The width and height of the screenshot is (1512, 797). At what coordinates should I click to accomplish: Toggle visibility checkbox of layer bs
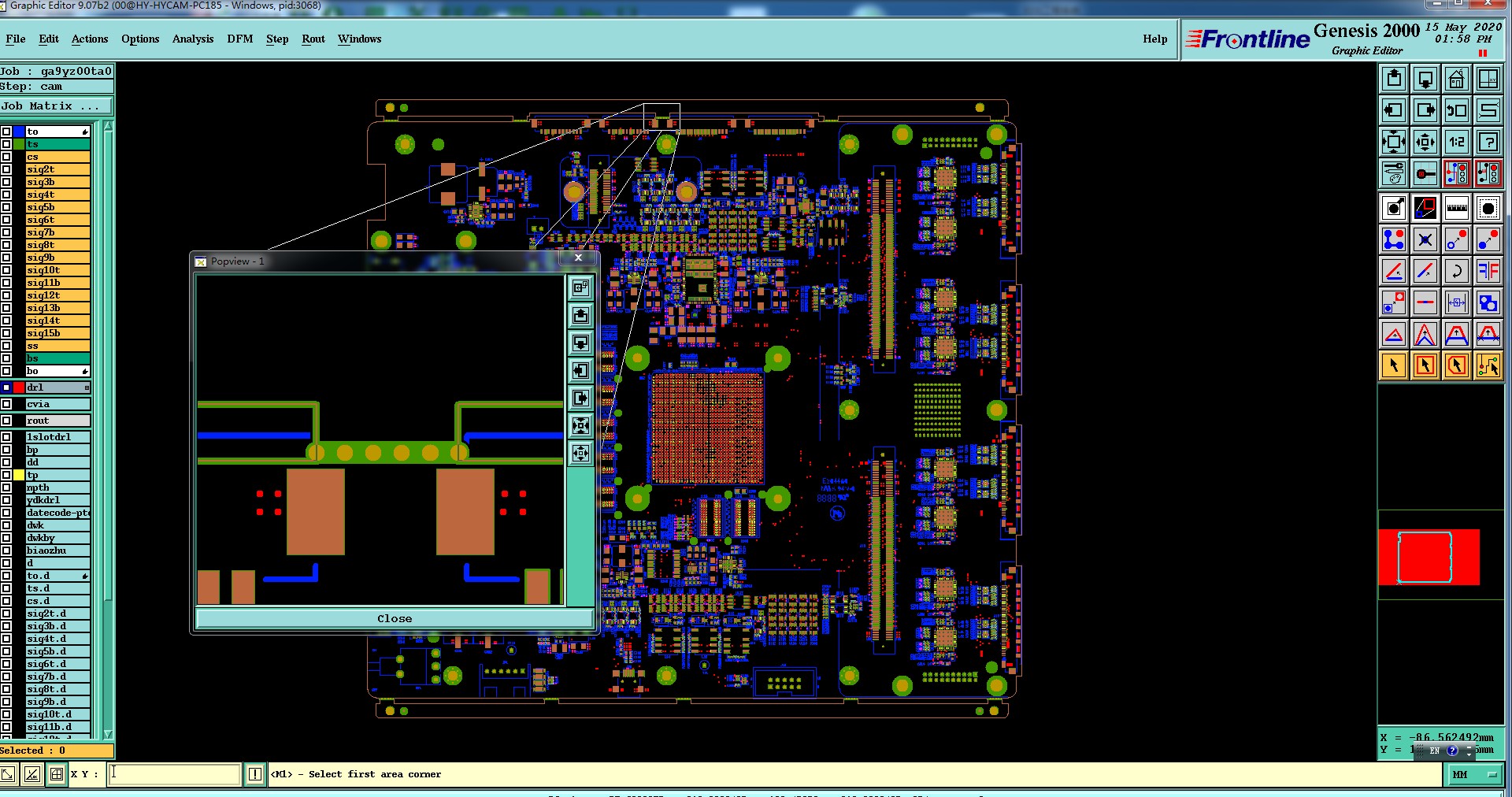[x=6, y=358]
